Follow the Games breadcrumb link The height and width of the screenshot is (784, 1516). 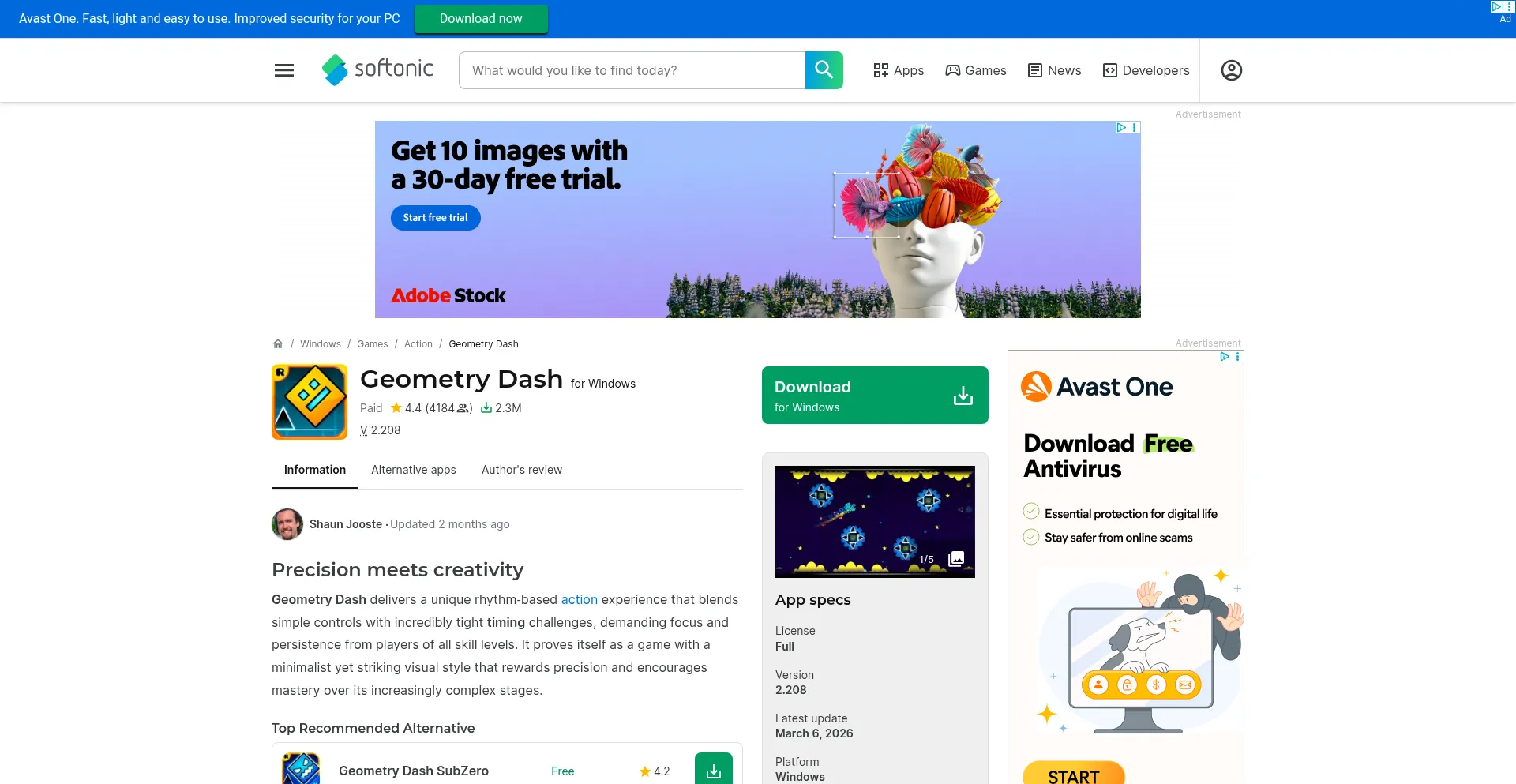coord(372,343)
